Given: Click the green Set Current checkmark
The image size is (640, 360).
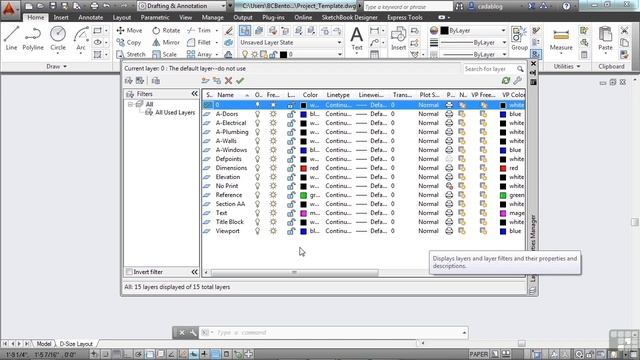Looking at the screenshot, I should pyautogui.click(x=240, y=80).
